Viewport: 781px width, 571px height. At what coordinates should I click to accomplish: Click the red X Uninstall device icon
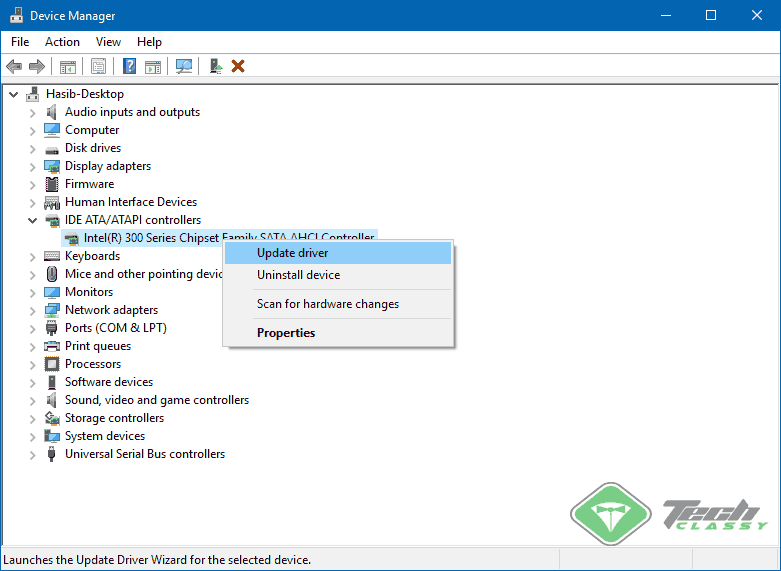point(238,66)
